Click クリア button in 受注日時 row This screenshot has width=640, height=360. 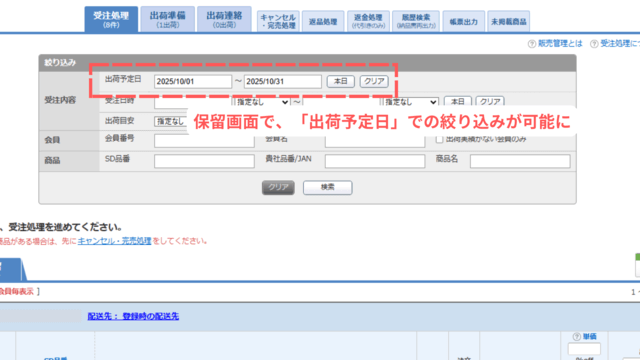coord(490,101)
